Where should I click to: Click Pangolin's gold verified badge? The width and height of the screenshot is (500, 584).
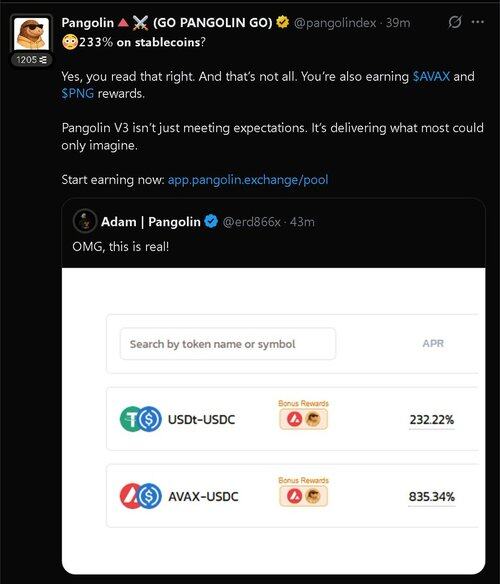tap(283, 22)
